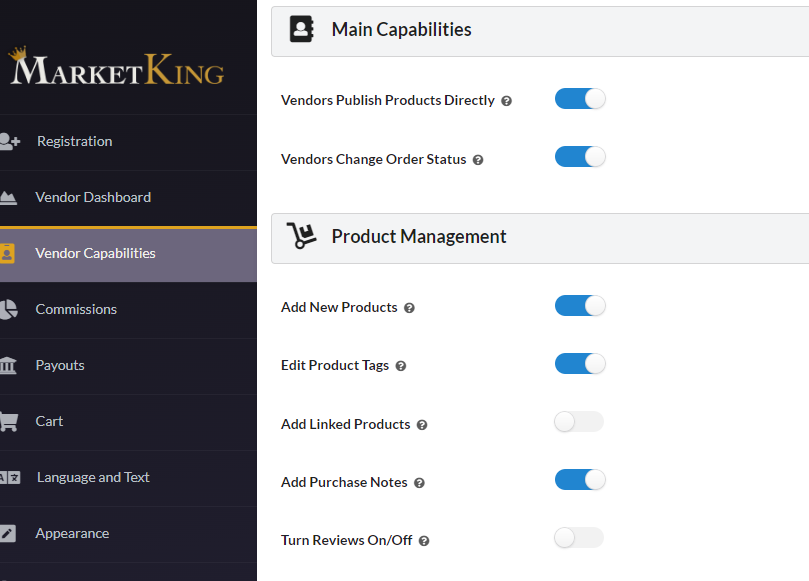
Task: Enable the Add Linked Products switch
Action: [579, 422]
